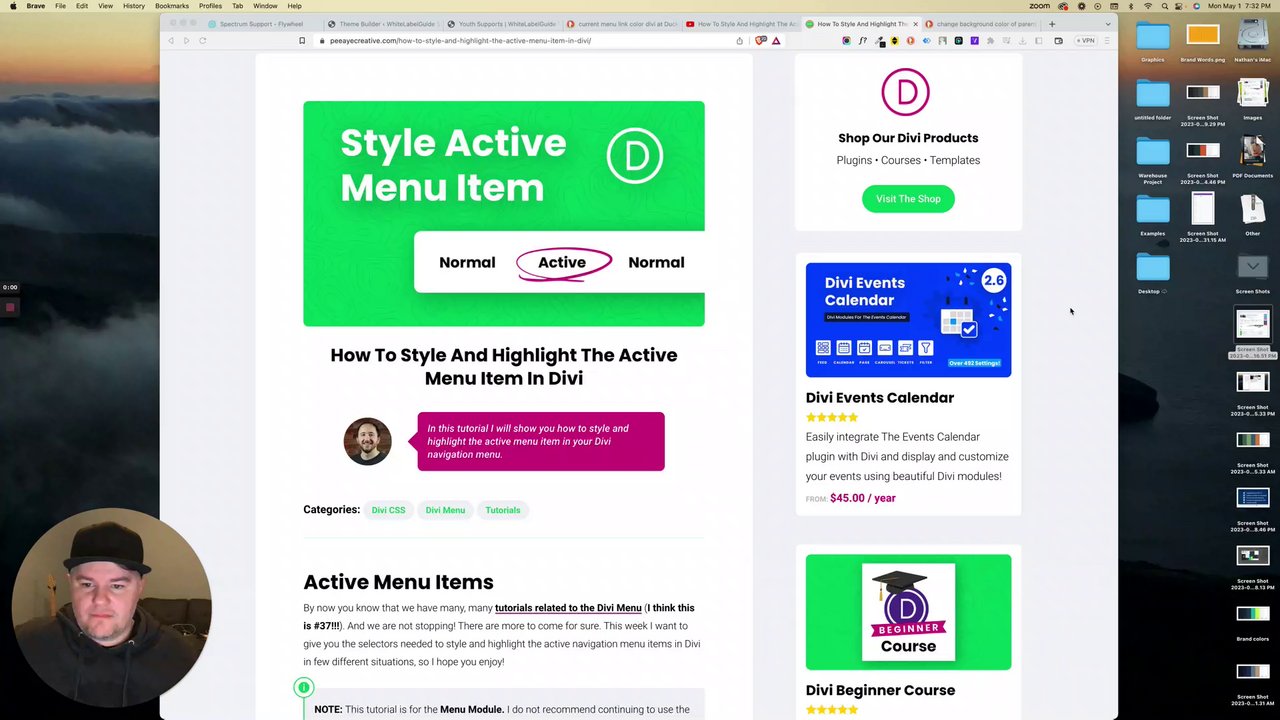This screenshot has width=1280, height=720.
Task: Open the Divi Beginner Course title link
Action: 880,690
